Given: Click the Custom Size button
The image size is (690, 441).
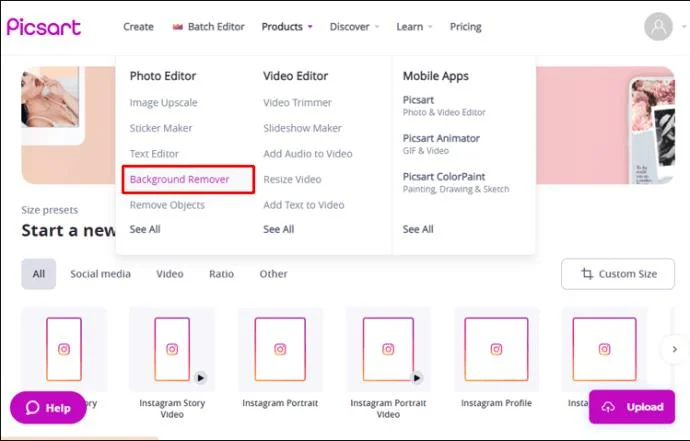Looking at the screenshot, I should tap(618, 274).
